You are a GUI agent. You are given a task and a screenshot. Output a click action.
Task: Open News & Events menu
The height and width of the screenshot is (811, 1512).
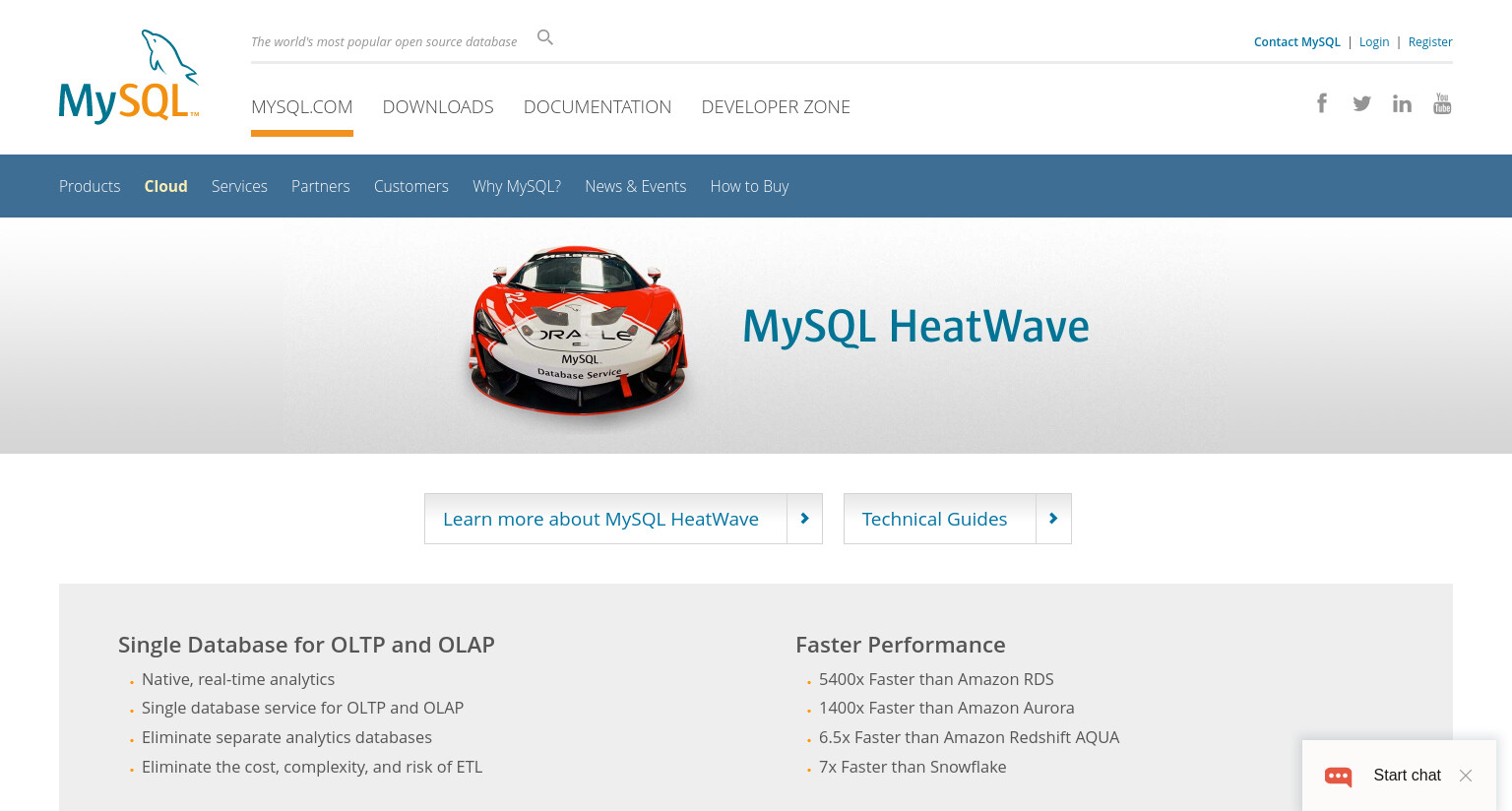tap(636, 186)
